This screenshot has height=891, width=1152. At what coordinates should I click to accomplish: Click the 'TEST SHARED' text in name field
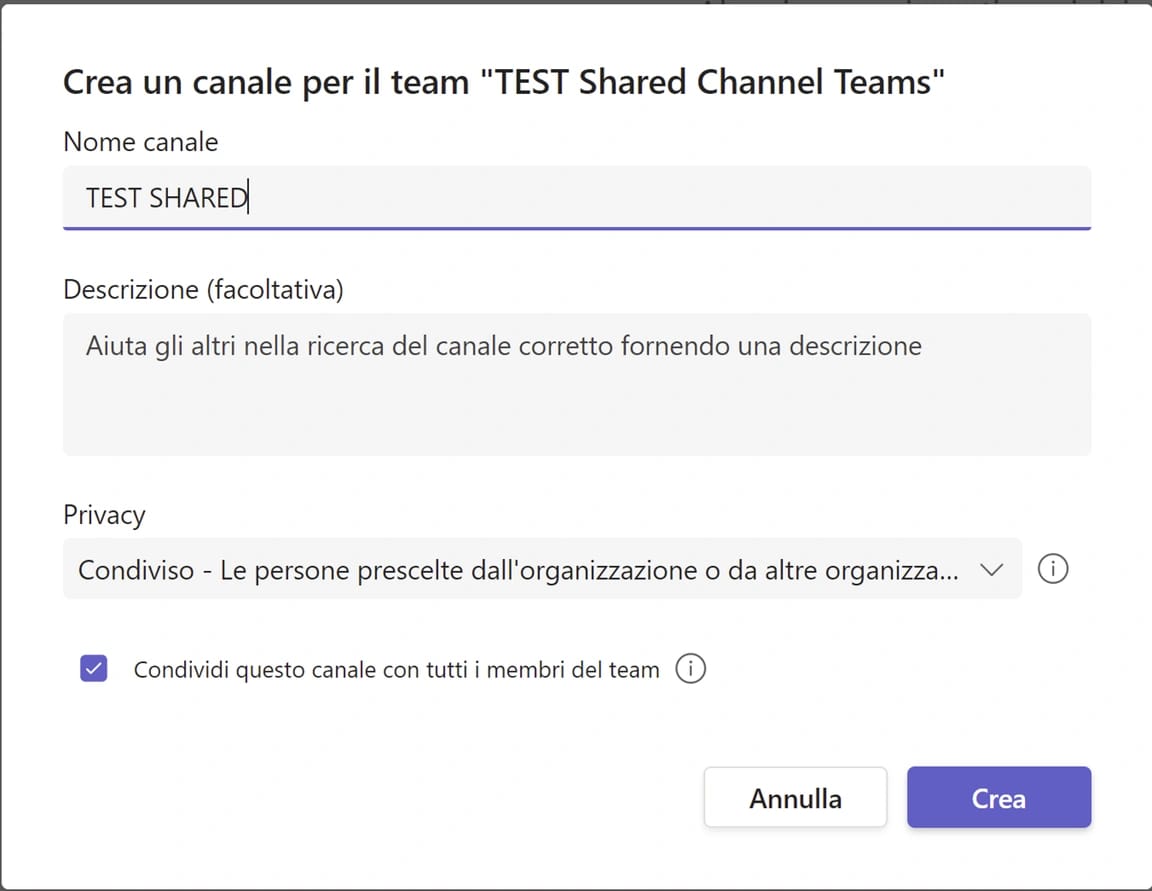(166, 198)
